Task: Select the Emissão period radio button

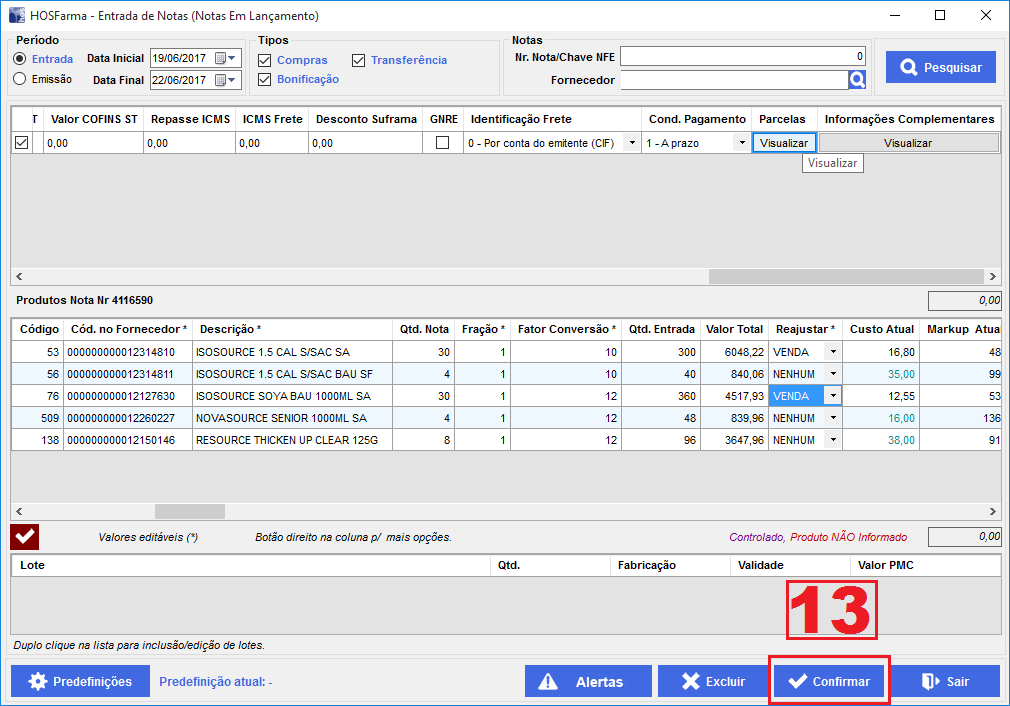Action: point(20,79)
